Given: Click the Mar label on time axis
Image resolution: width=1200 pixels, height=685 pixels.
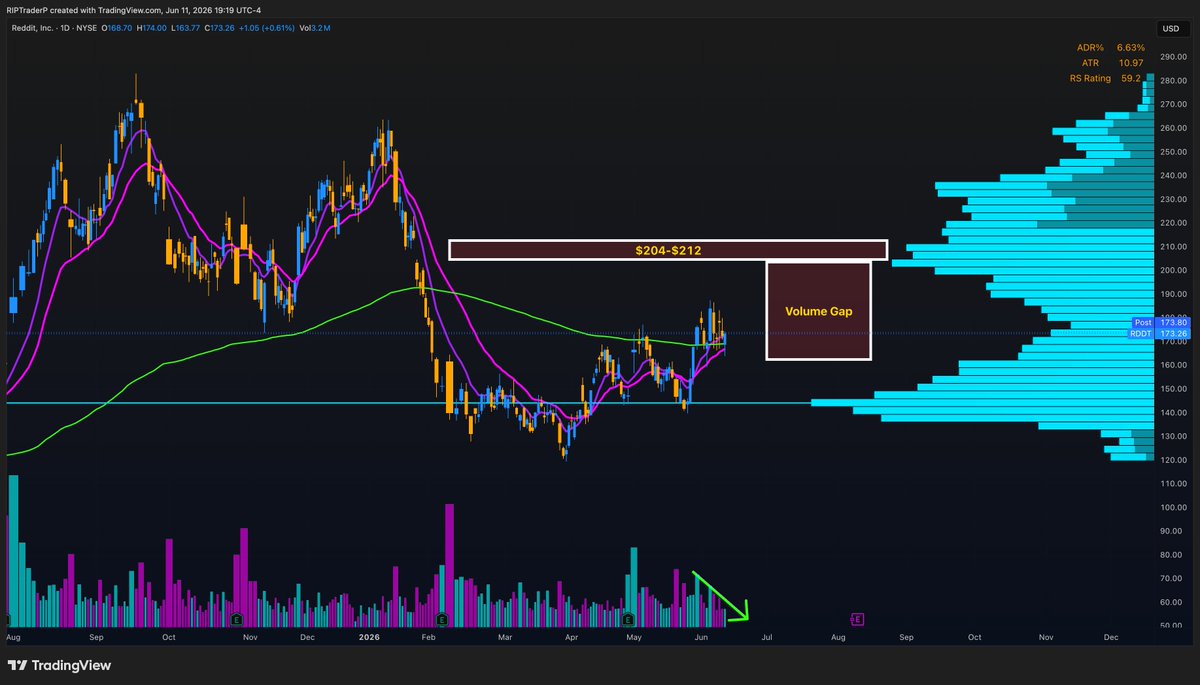Looking at the screenshot, I should [x=505, y=637].
